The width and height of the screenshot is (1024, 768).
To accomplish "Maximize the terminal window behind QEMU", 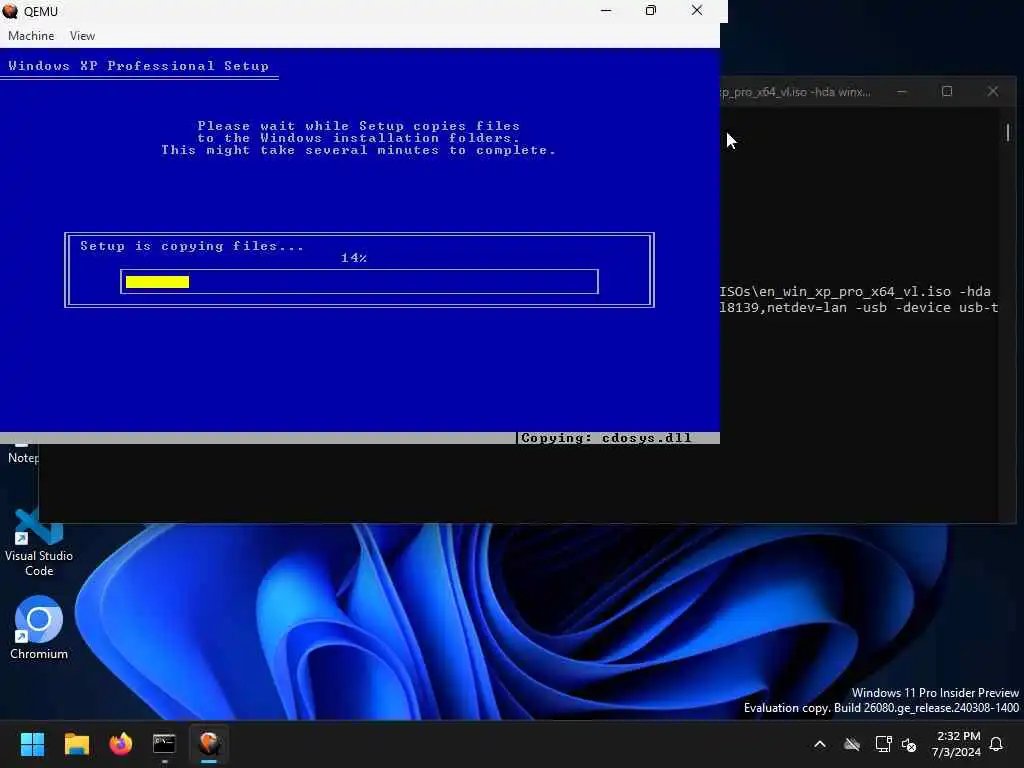I will [x=947, y=92].
